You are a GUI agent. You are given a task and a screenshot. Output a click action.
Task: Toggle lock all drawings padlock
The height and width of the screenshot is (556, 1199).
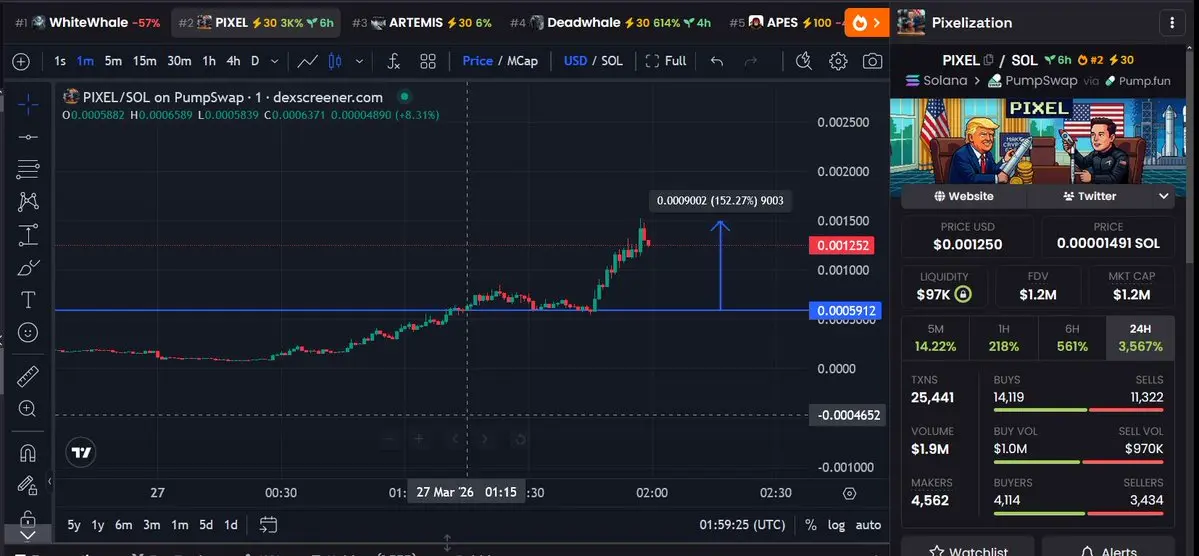coord(28,518)
